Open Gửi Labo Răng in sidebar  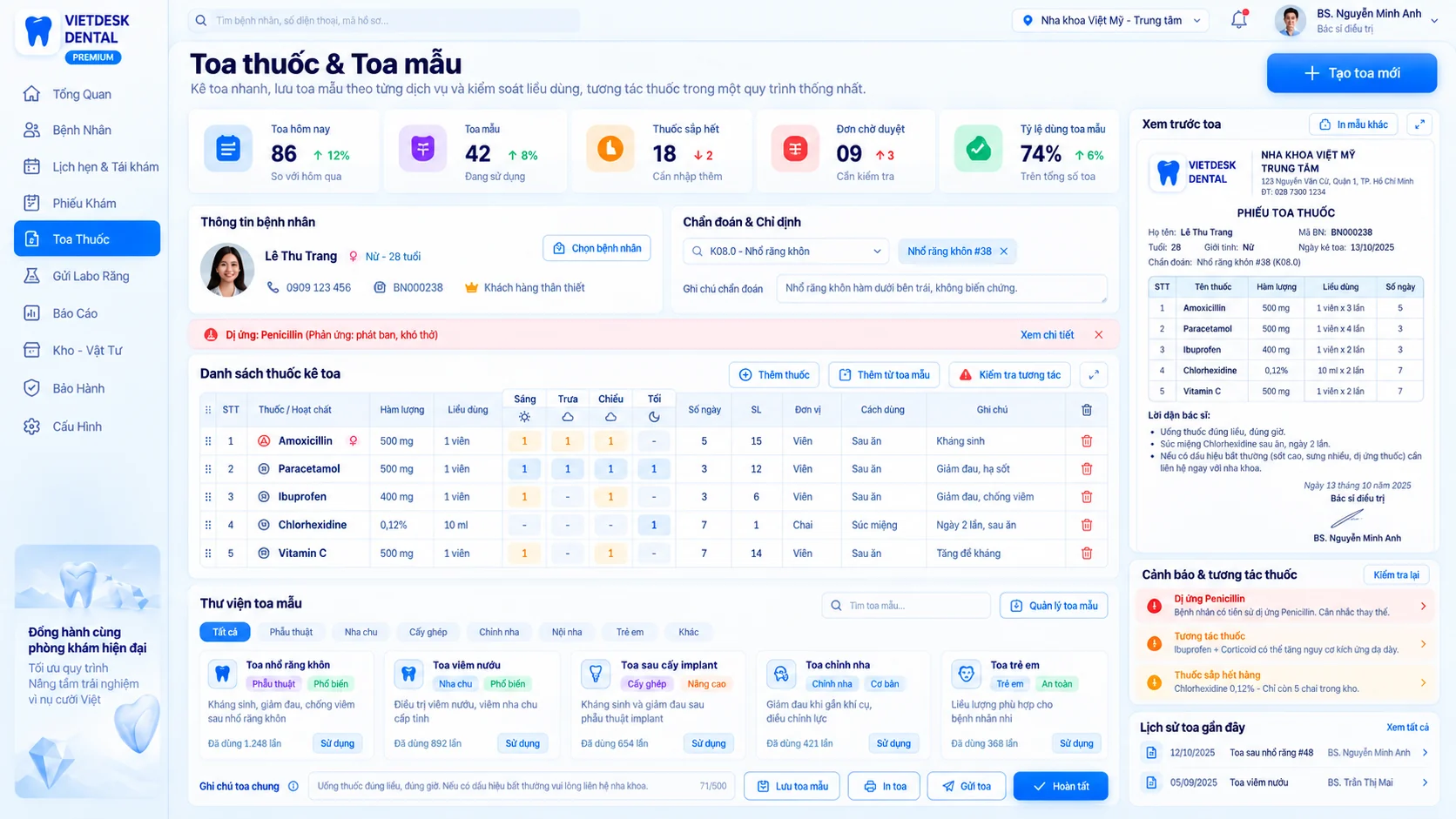point(87,276)
